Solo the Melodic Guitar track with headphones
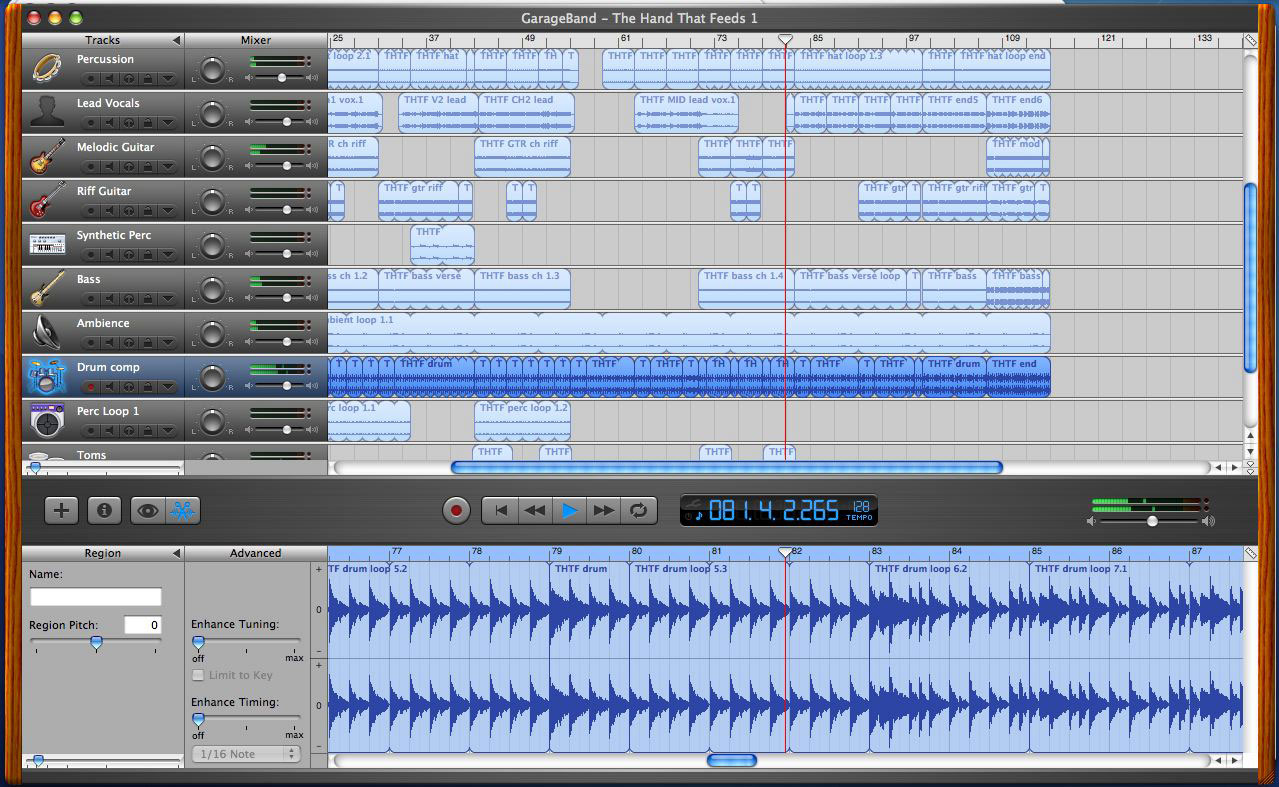This screenshot has height=787, width=1279. 129,167
